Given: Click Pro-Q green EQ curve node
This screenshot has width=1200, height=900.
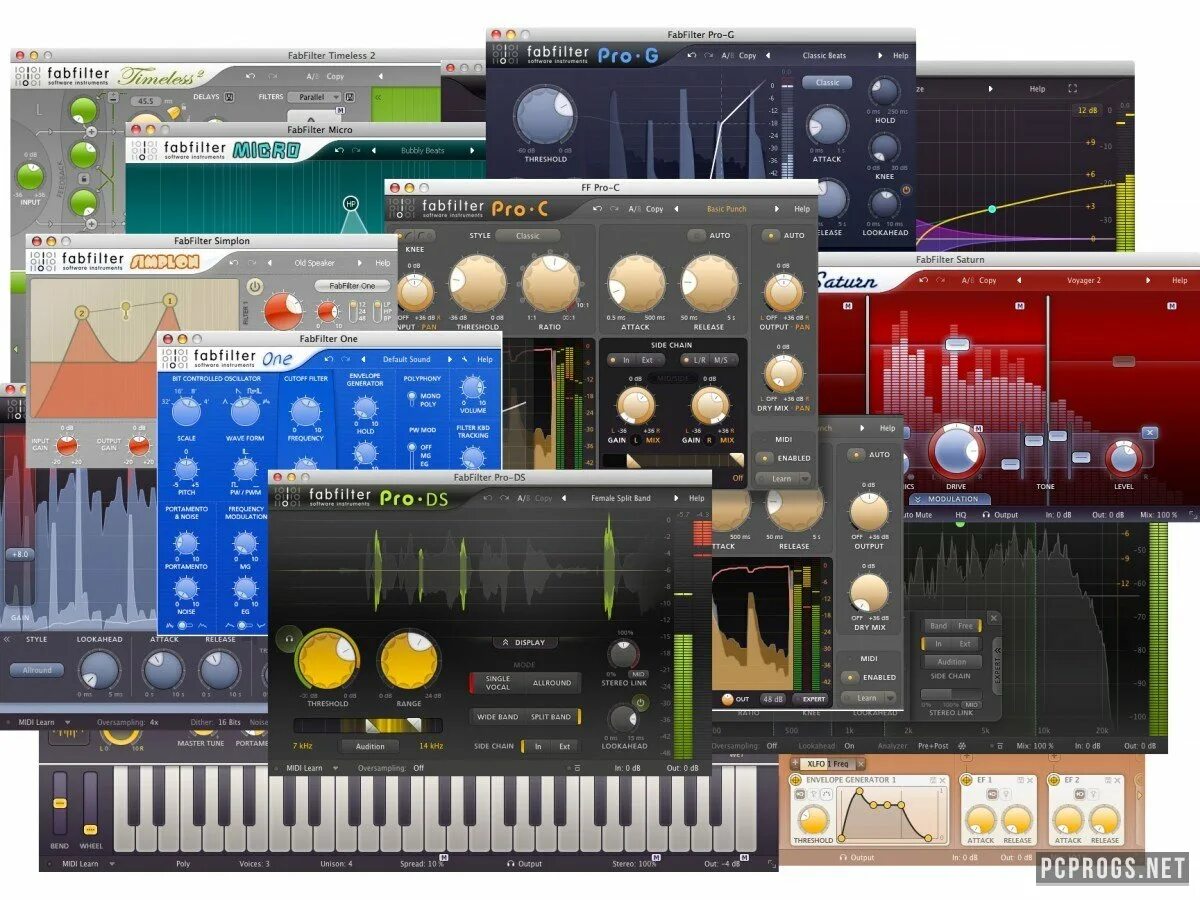Looking at the screenshot, I should click(992, 209).
